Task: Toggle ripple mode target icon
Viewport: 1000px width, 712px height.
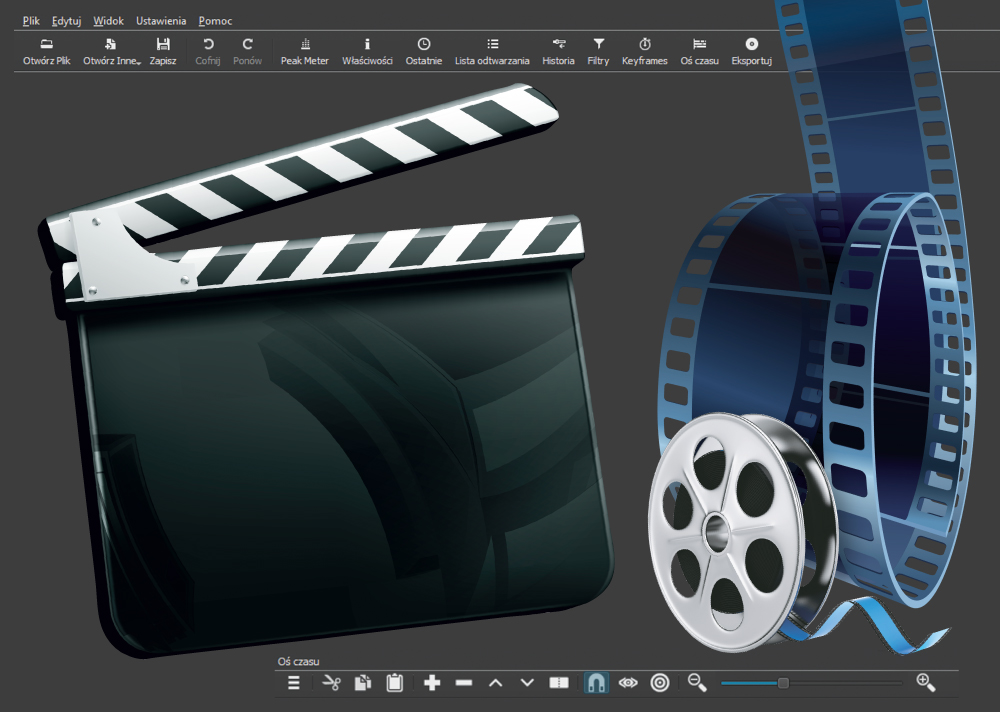Action: pyautogui.click(x=659, y=683)
